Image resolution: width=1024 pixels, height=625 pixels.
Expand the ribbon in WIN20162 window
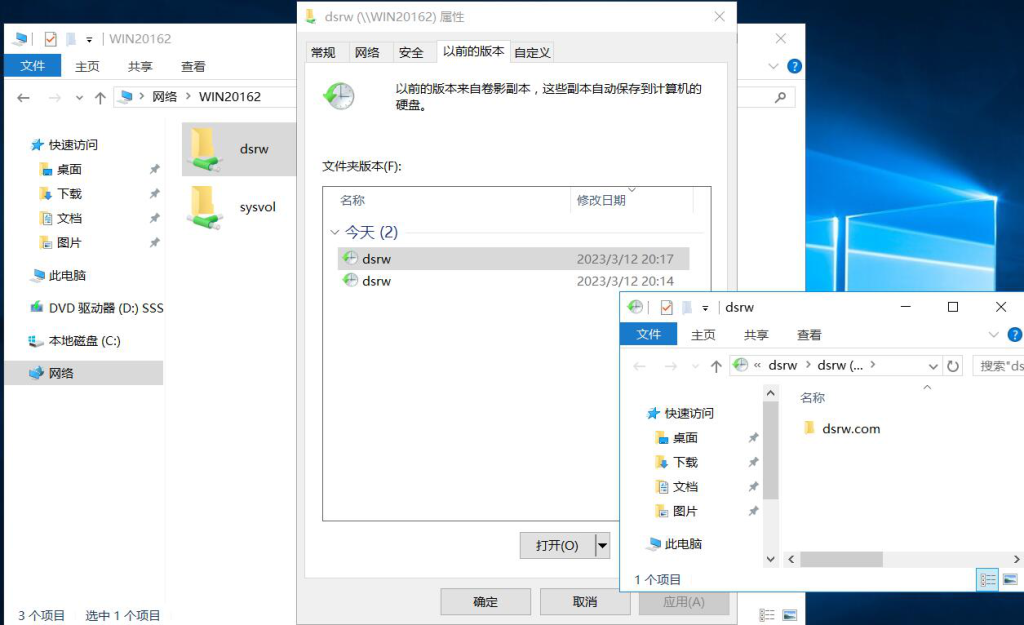pyautogui.click(x=773, y=66)
